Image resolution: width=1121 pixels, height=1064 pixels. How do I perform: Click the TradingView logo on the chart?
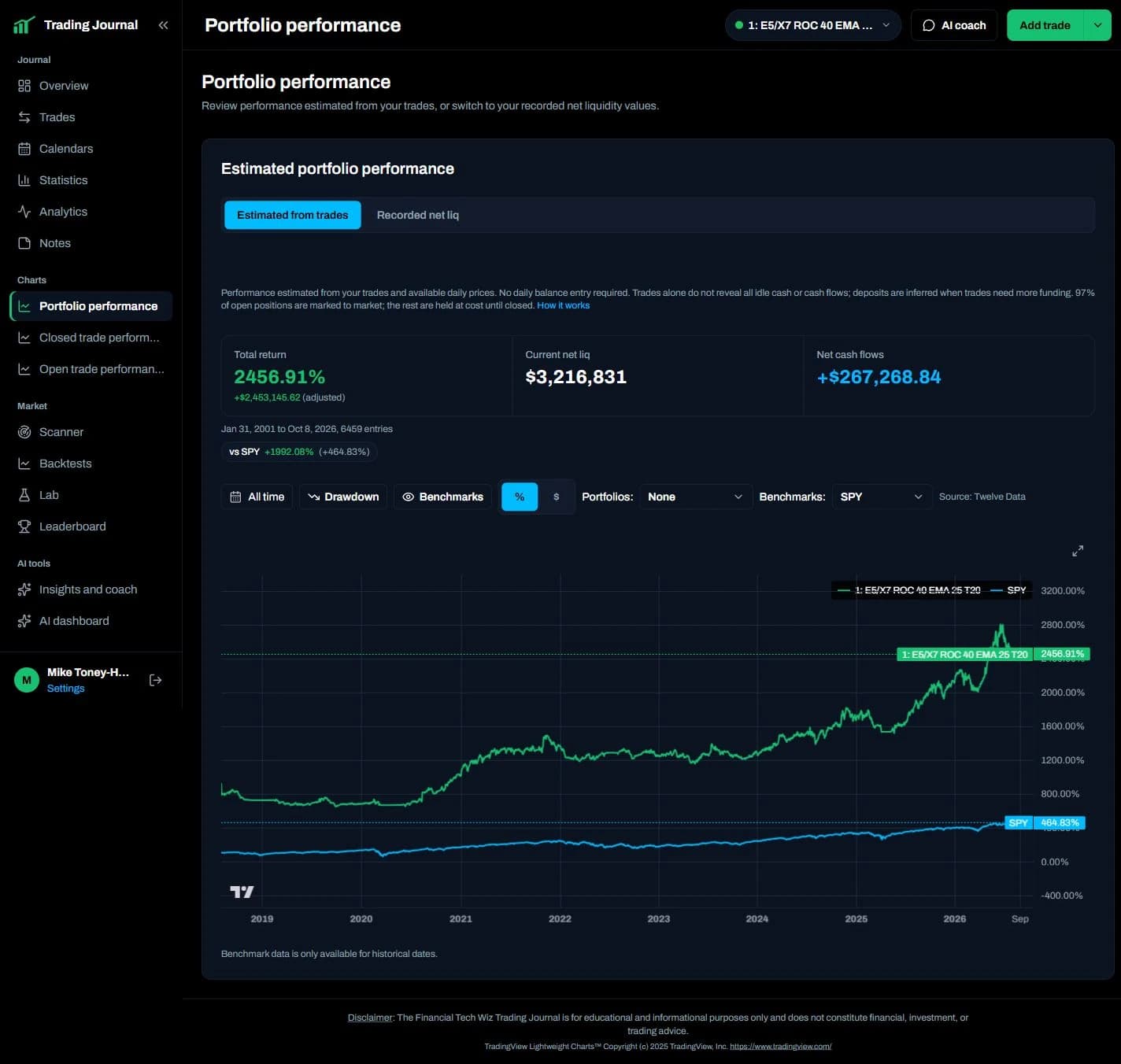point(242,892)
